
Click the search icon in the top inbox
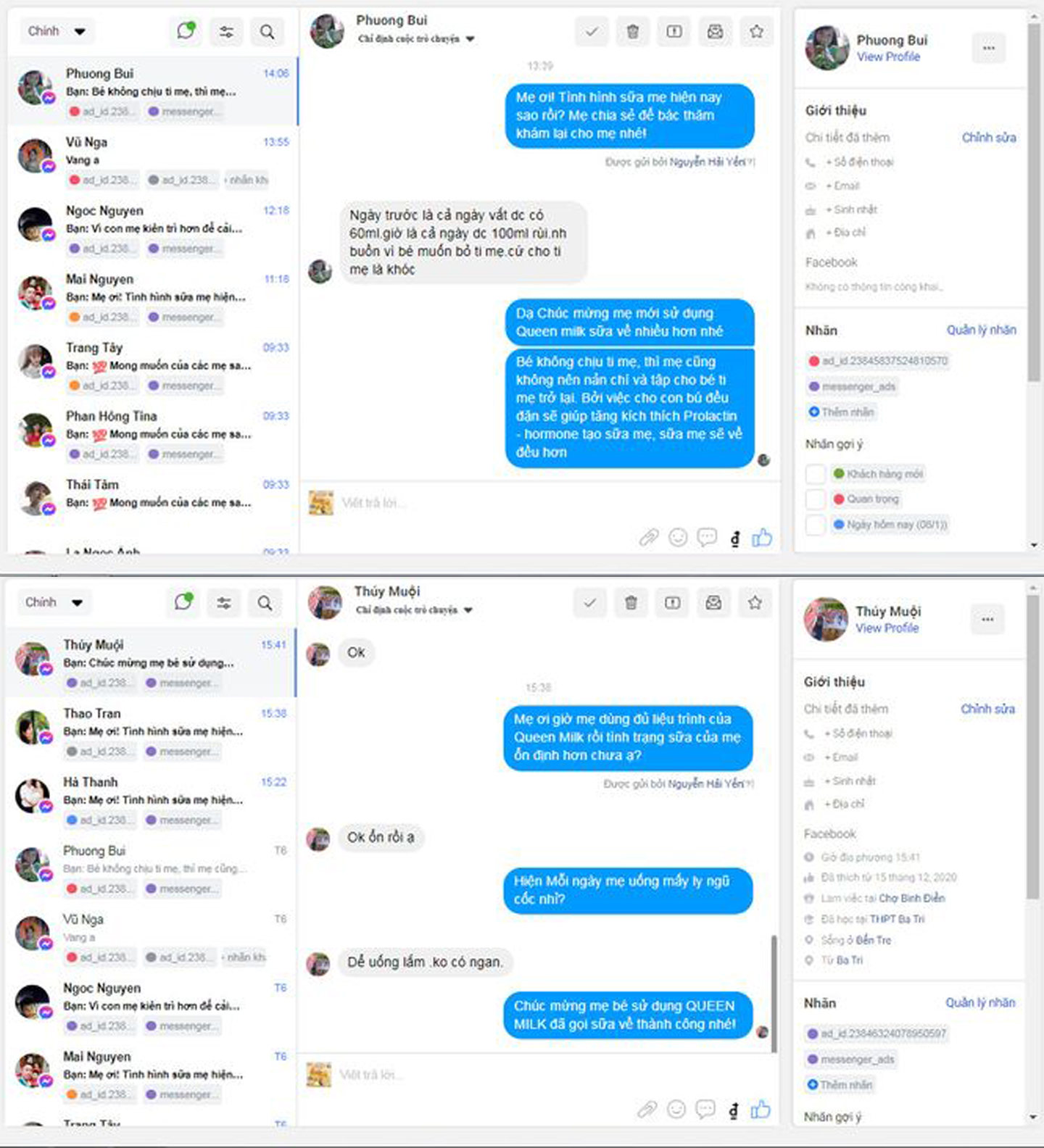click(x=267, y=32)
